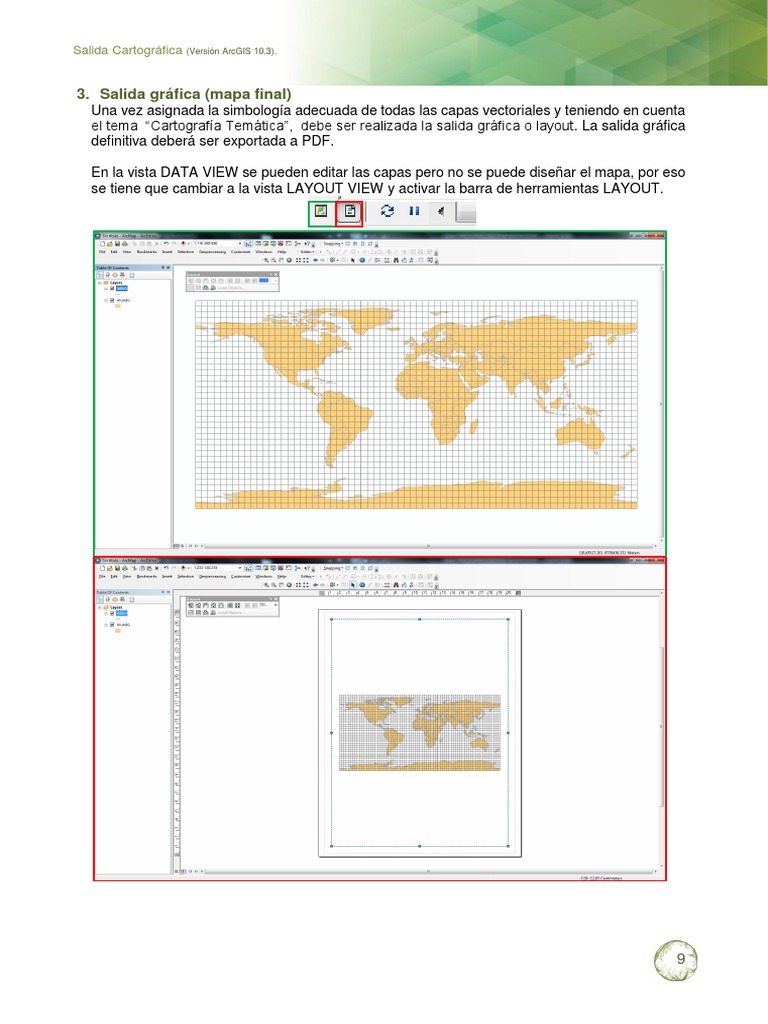Click the Save icon in the upper window toolbar

click(x=117, y=244)
